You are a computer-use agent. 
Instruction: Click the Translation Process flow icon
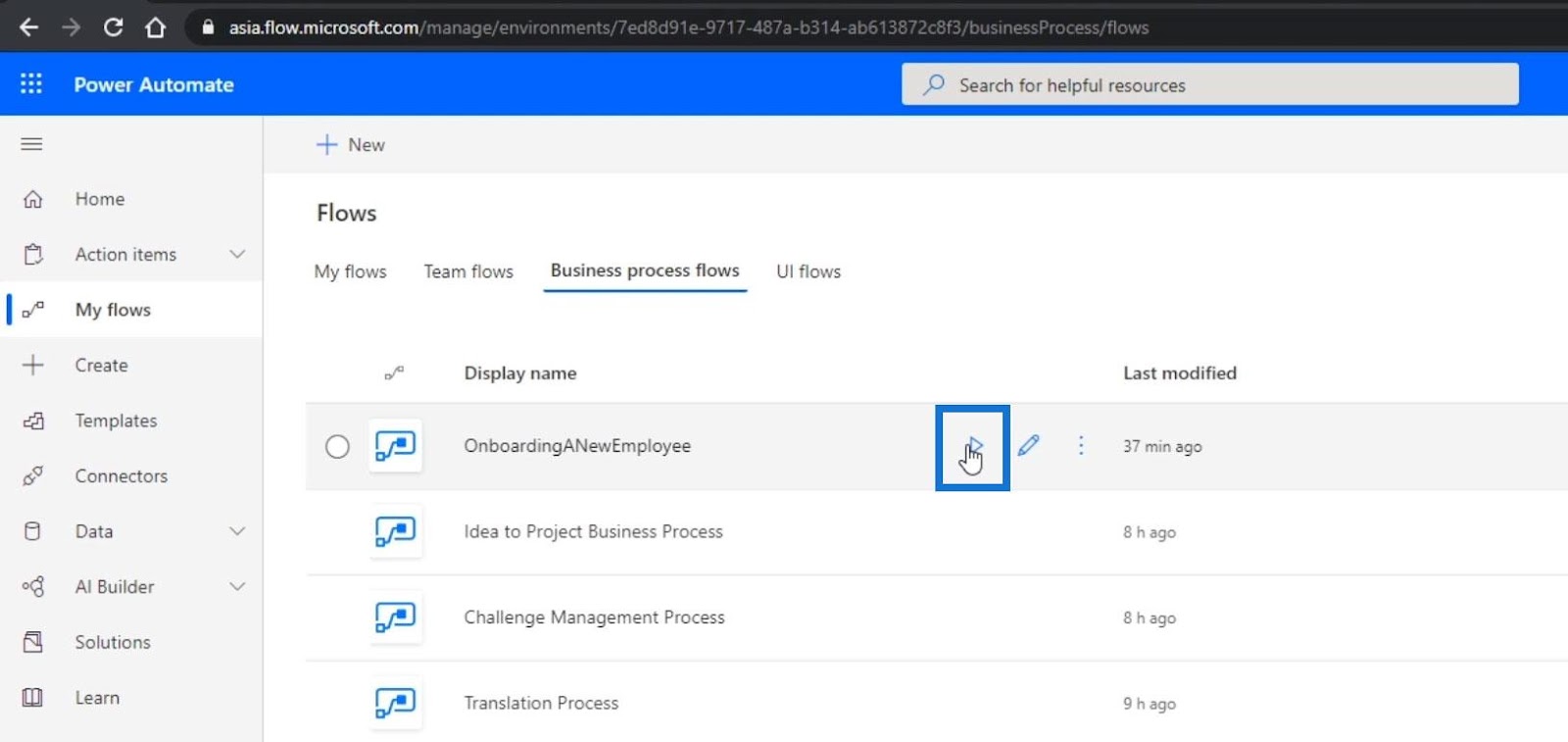click(x=395, y=703)
